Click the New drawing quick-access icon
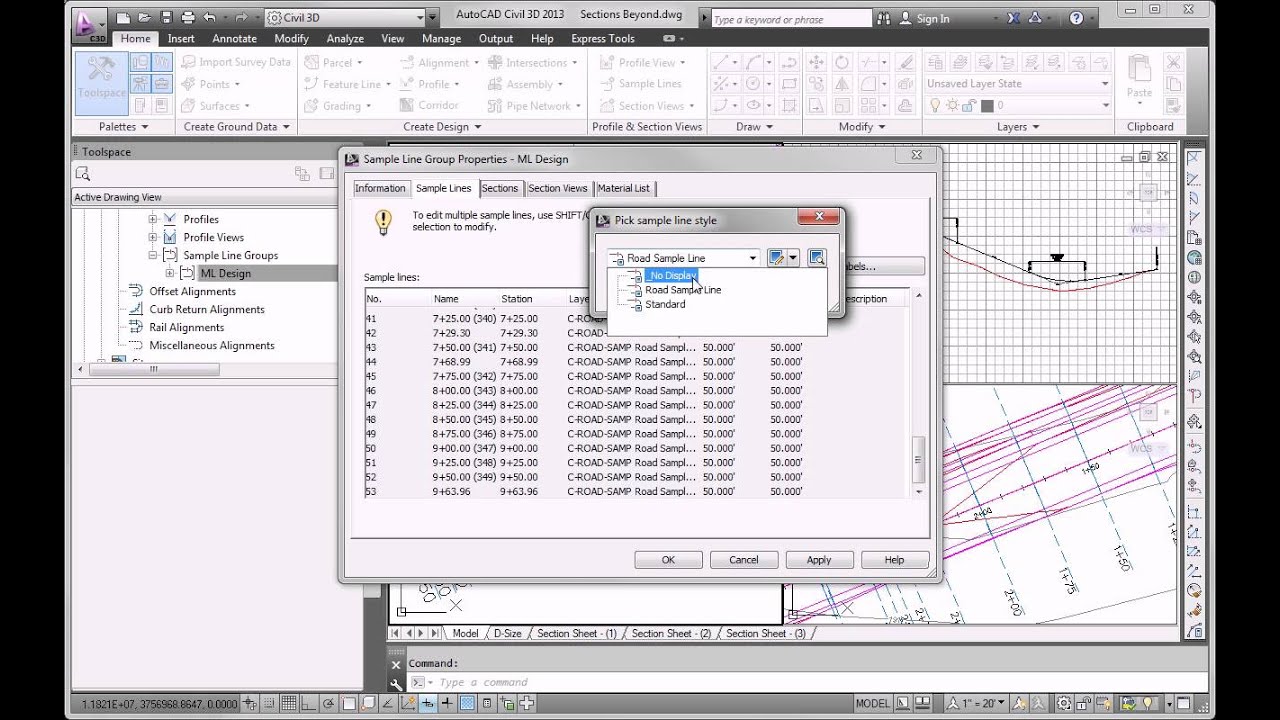 tap(122, 18)
